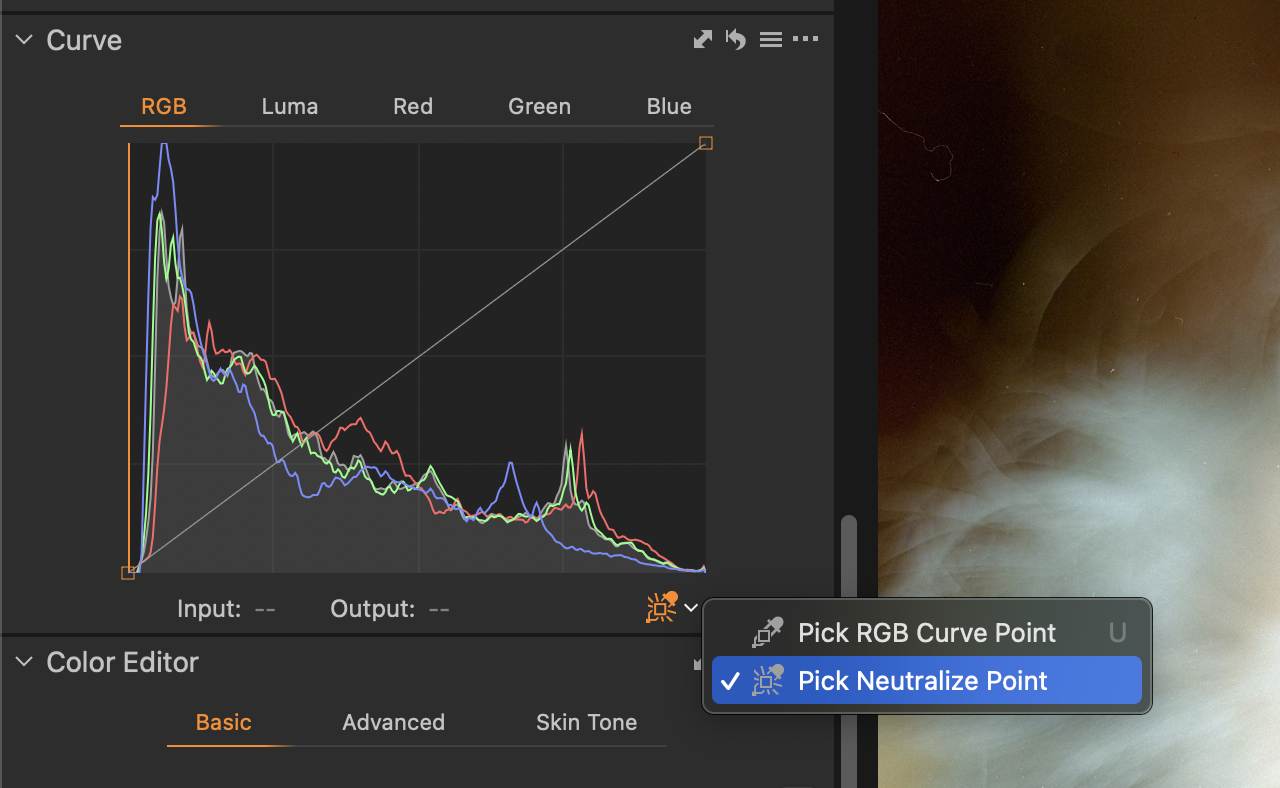Collapse the Curve panel chevron
This screenshot has height=788, width=1280.
click(24, 40)
